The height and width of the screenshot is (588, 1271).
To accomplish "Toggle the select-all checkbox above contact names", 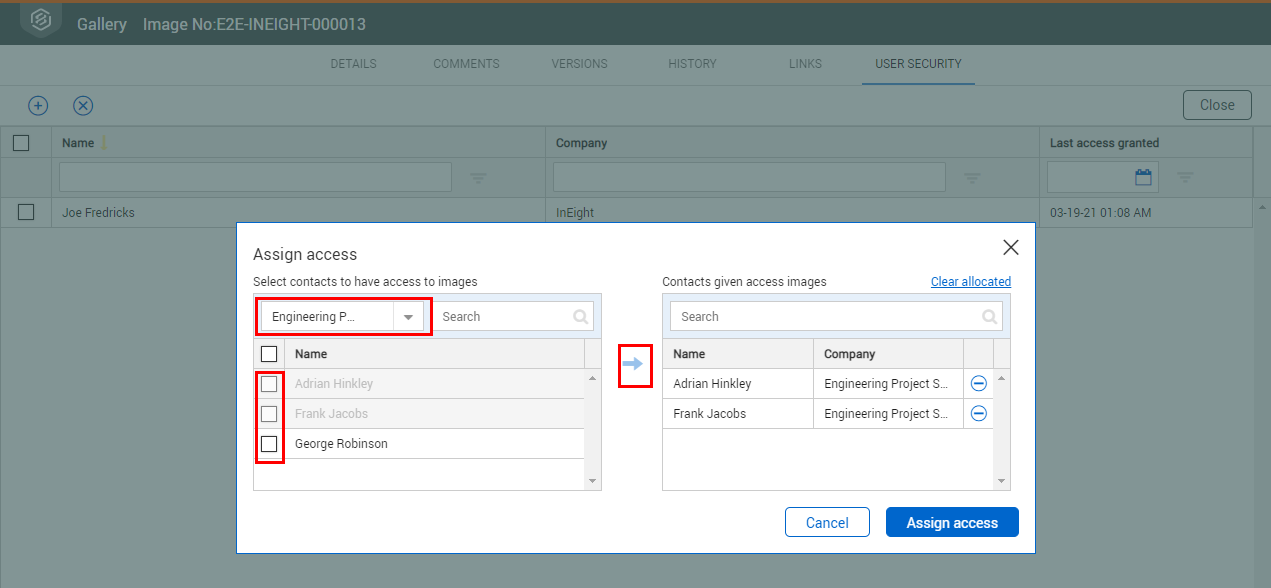I will [268, 353].
